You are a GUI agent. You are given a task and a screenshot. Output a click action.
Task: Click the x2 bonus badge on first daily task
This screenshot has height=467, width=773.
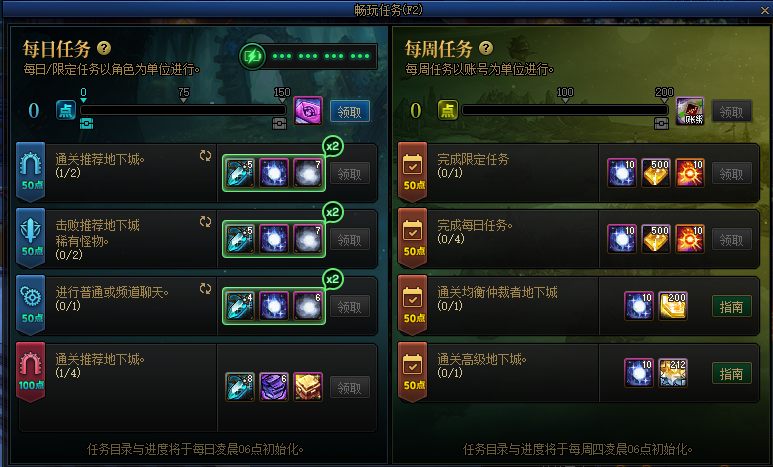coord(333,146)
